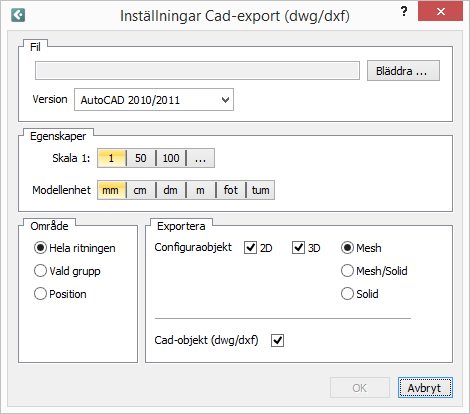The width and height of the screenshot is (470, 414).
Task: Click the teal back arrow icon
Action: point(18,15)
